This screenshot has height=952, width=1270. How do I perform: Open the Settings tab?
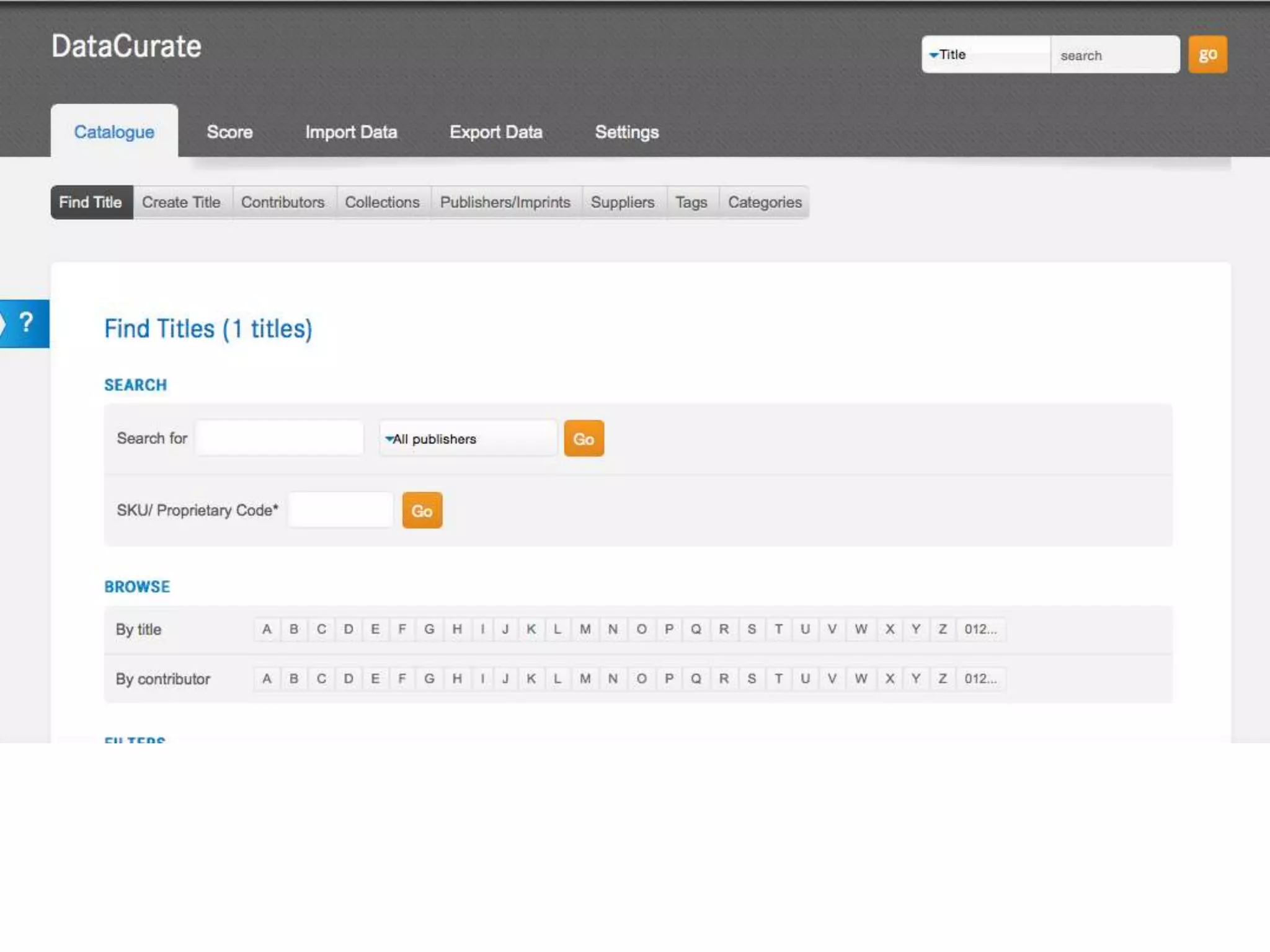[x=626, y=132]
